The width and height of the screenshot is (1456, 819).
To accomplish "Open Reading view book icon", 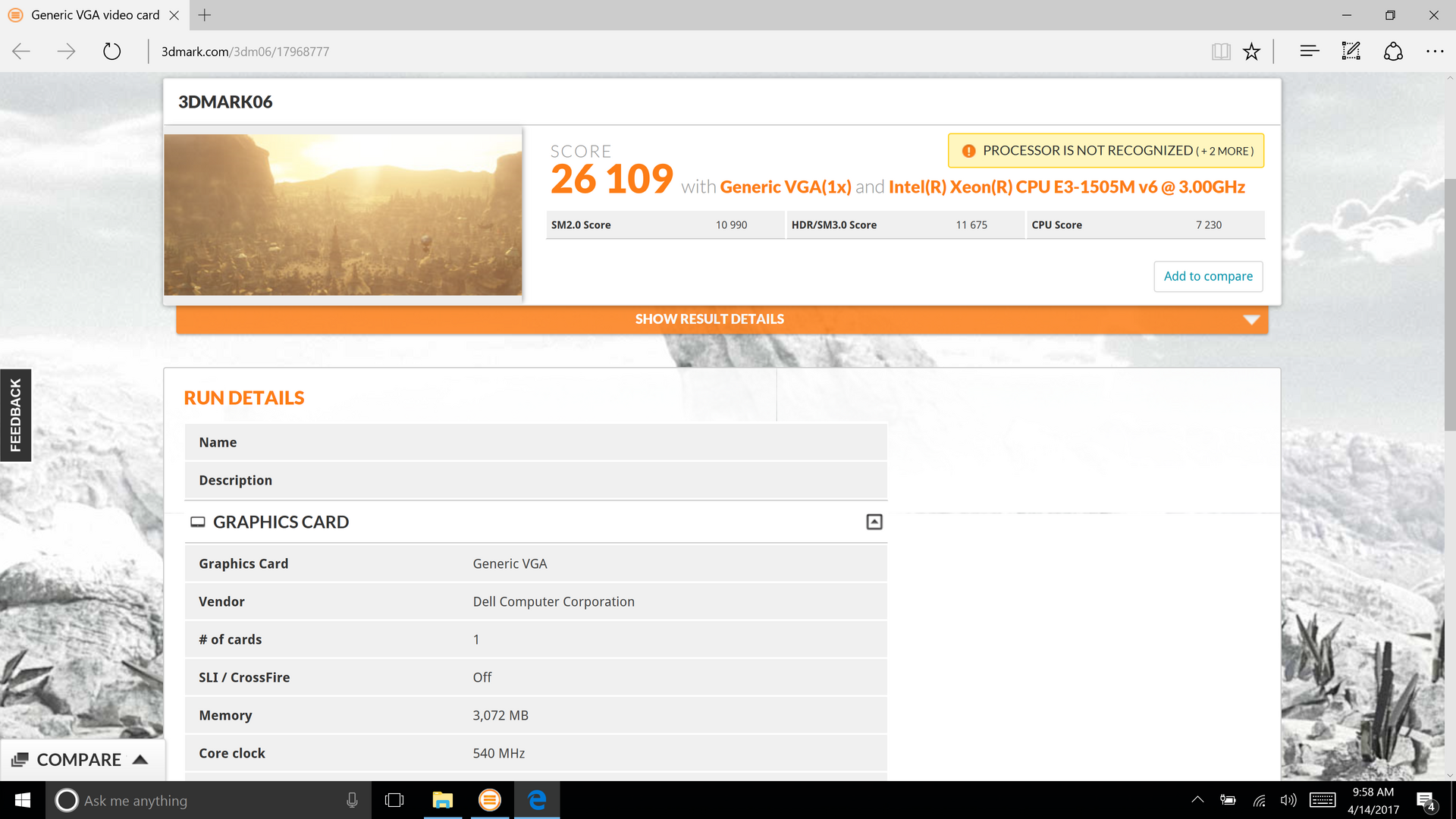I will 1220,52.
